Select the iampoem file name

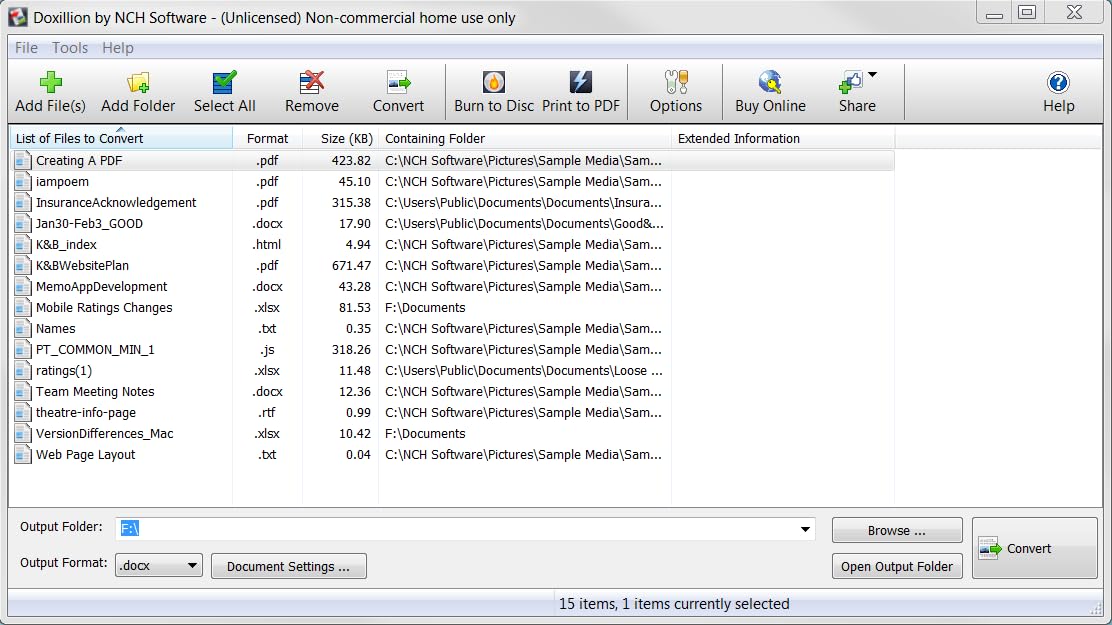pos(62,182)
